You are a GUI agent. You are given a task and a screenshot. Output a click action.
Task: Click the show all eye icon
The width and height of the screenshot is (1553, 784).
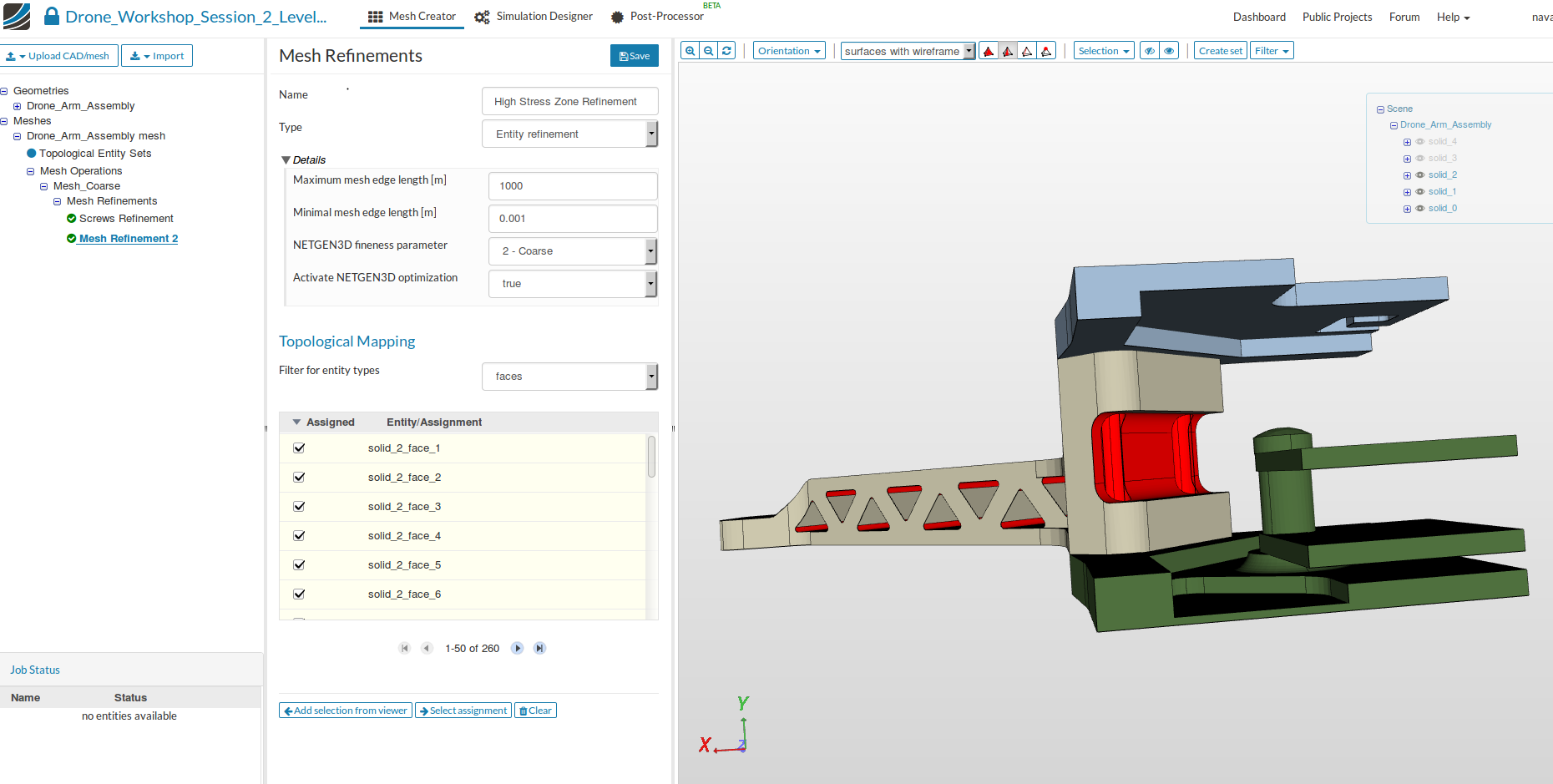1169,51
